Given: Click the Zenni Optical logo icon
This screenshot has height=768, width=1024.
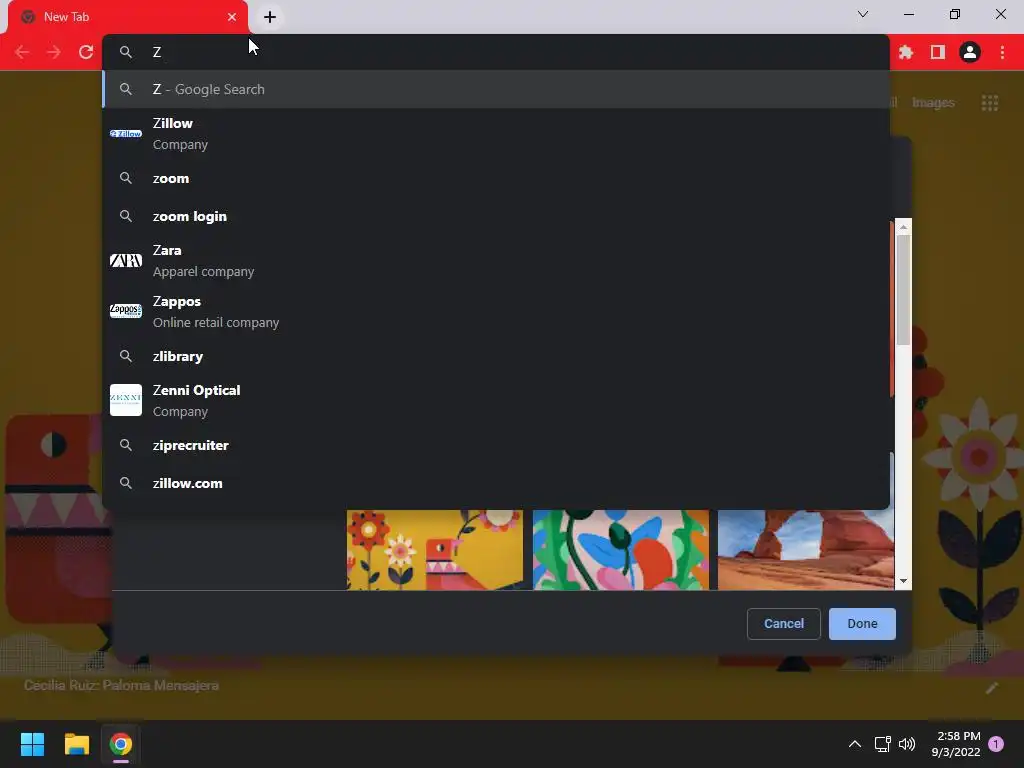Looking at the screenshot, I should (x=126, y=400).
